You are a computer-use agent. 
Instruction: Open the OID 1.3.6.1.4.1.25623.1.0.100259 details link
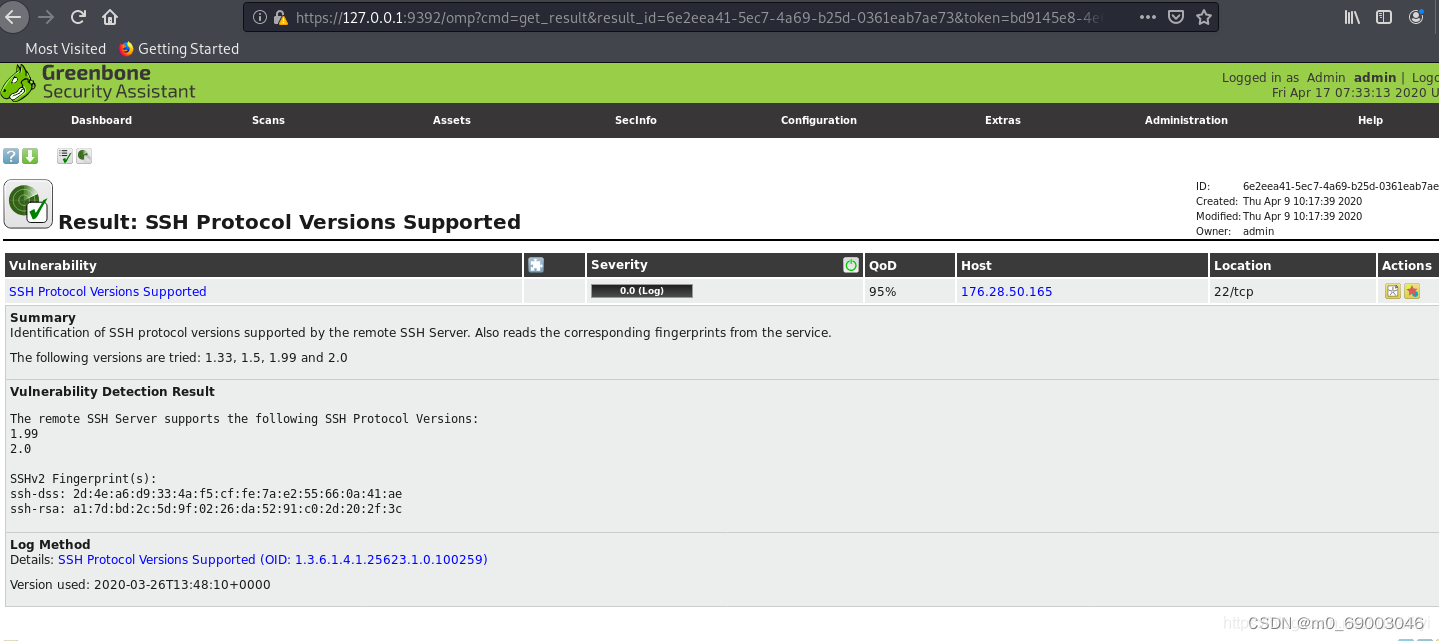(273, 560)
